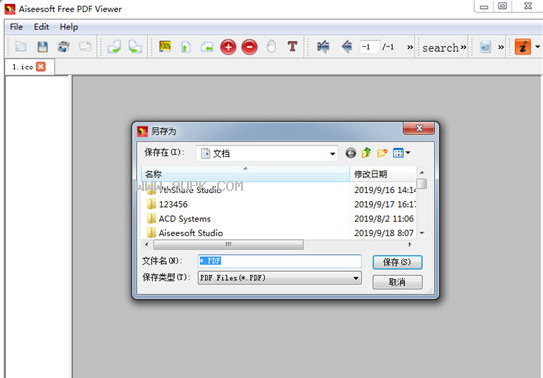Click scroll down arrow in file list
The image size is (543, 378).
coord(422,233)
